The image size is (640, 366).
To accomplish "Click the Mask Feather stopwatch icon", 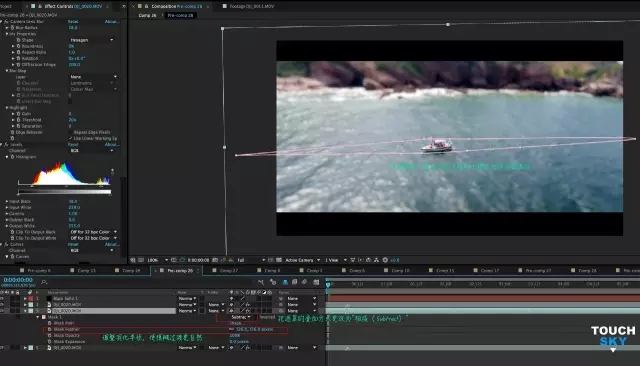I will coord(49,329).
